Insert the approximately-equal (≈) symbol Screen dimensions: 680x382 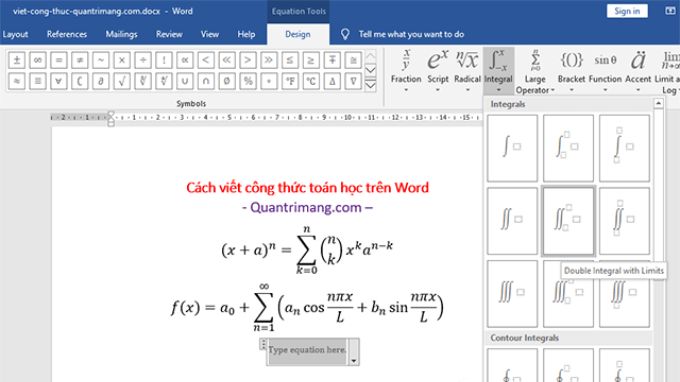[x=16, y=81]
